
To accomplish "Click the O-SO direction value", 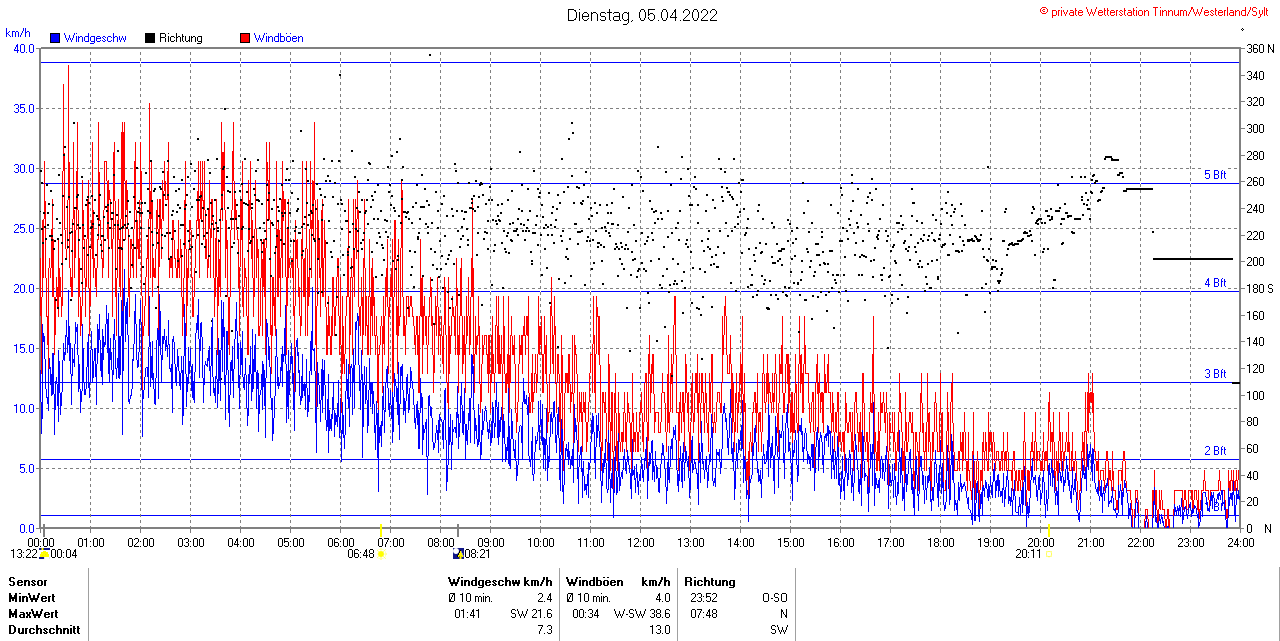I will pos(773,598).
